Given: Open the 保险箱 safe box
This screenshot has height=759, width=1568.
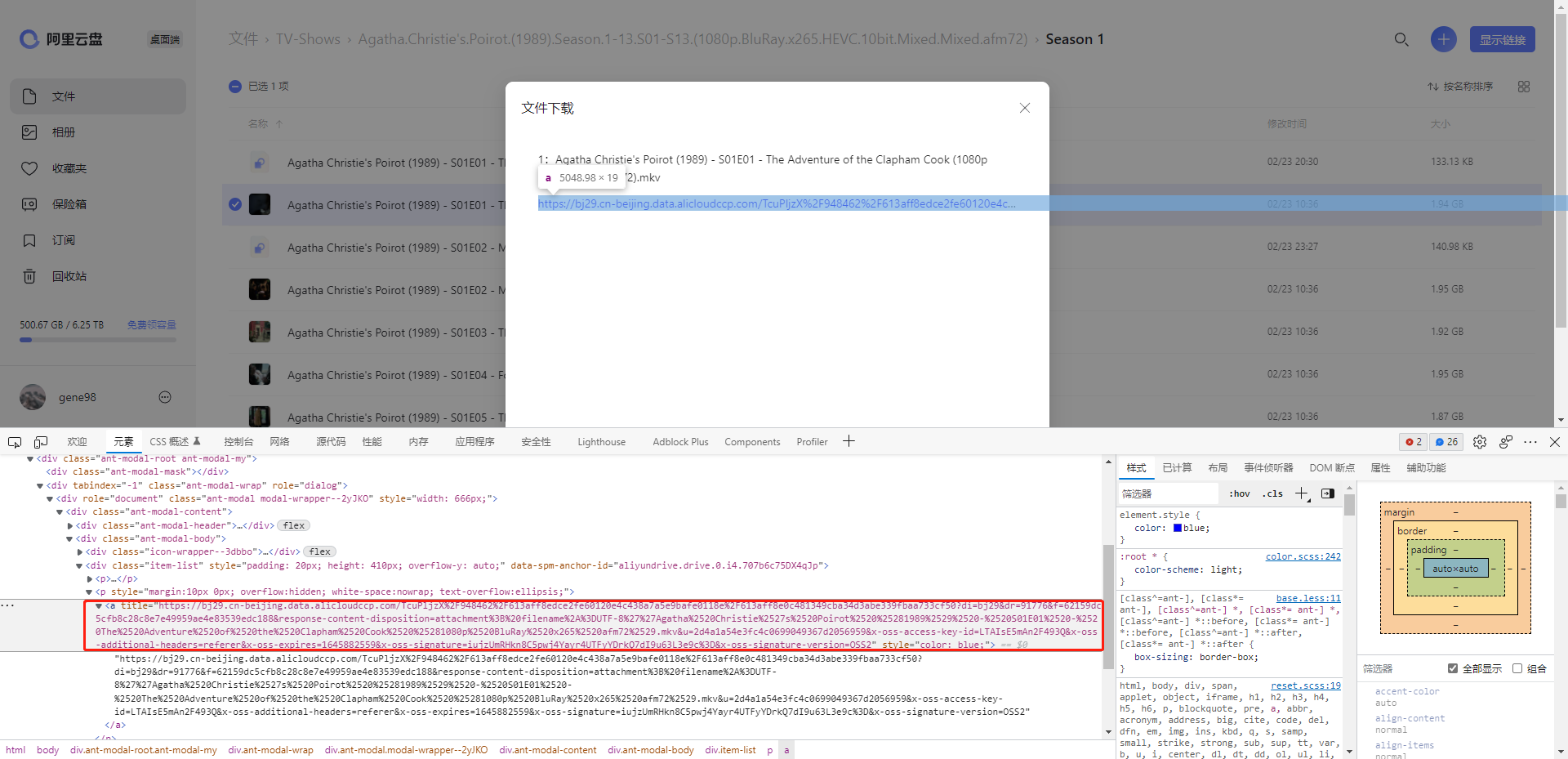Looking at the screenshot, I should coord(98,204).
